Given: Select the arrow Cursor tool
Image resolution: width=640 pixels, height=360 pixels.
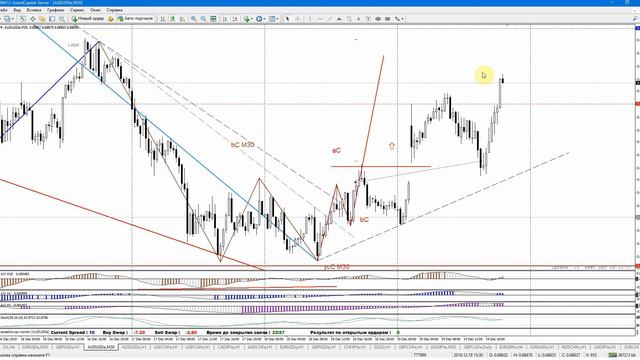Looking at the screenshot, I should click(287, 19).
